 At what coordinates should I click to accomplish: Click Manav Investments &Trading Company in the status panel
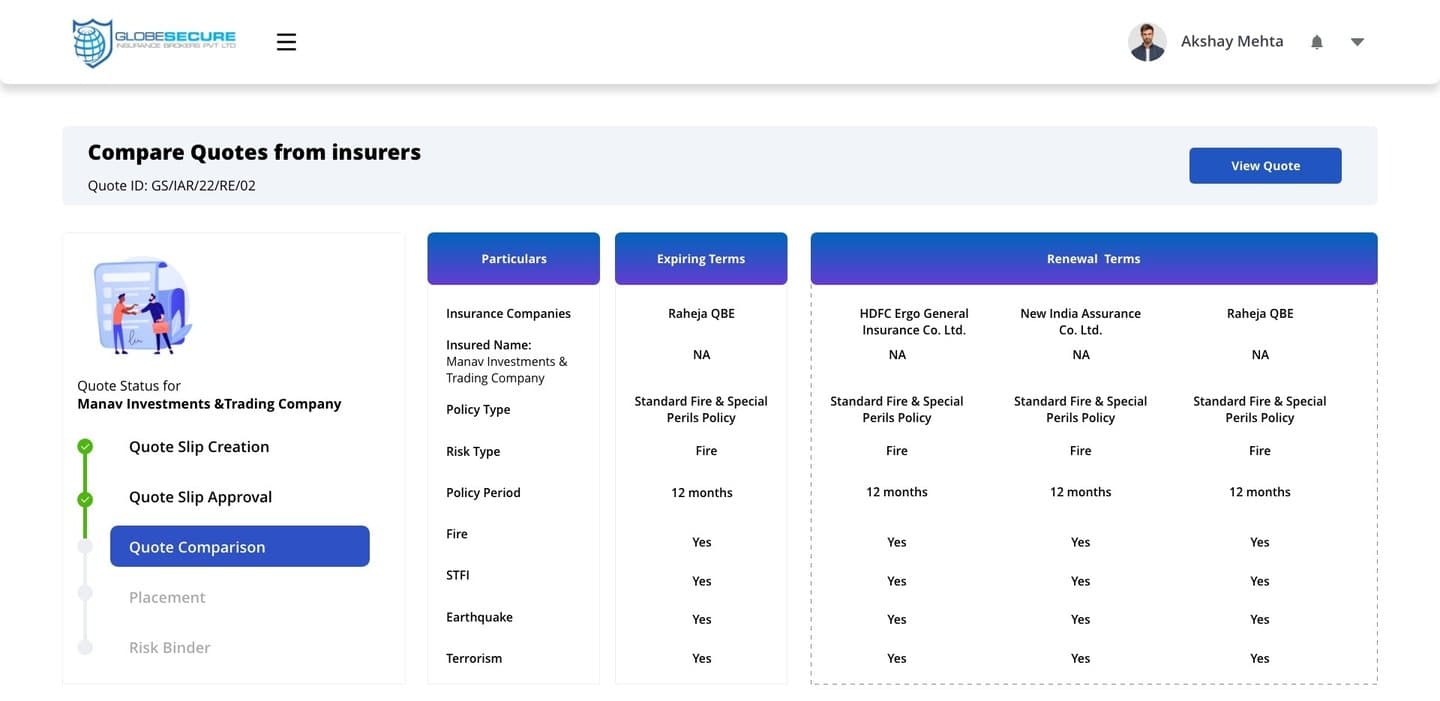[x=209, y=404]
